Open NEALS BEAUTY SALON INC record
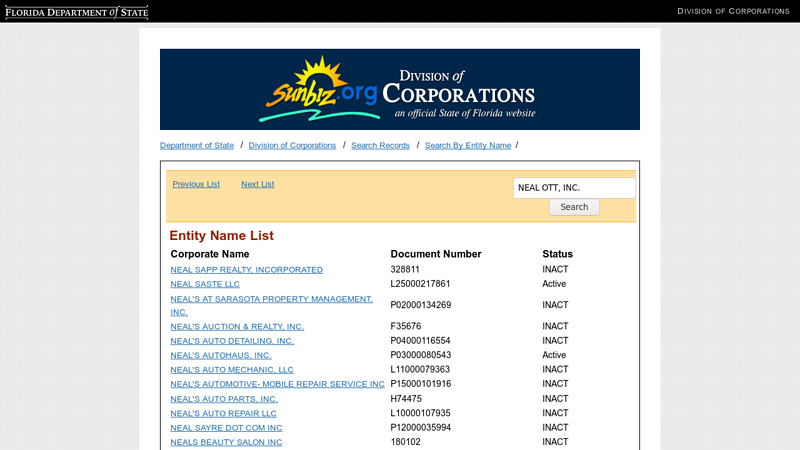Screen dimensions: 800x450 coord(227,442)
